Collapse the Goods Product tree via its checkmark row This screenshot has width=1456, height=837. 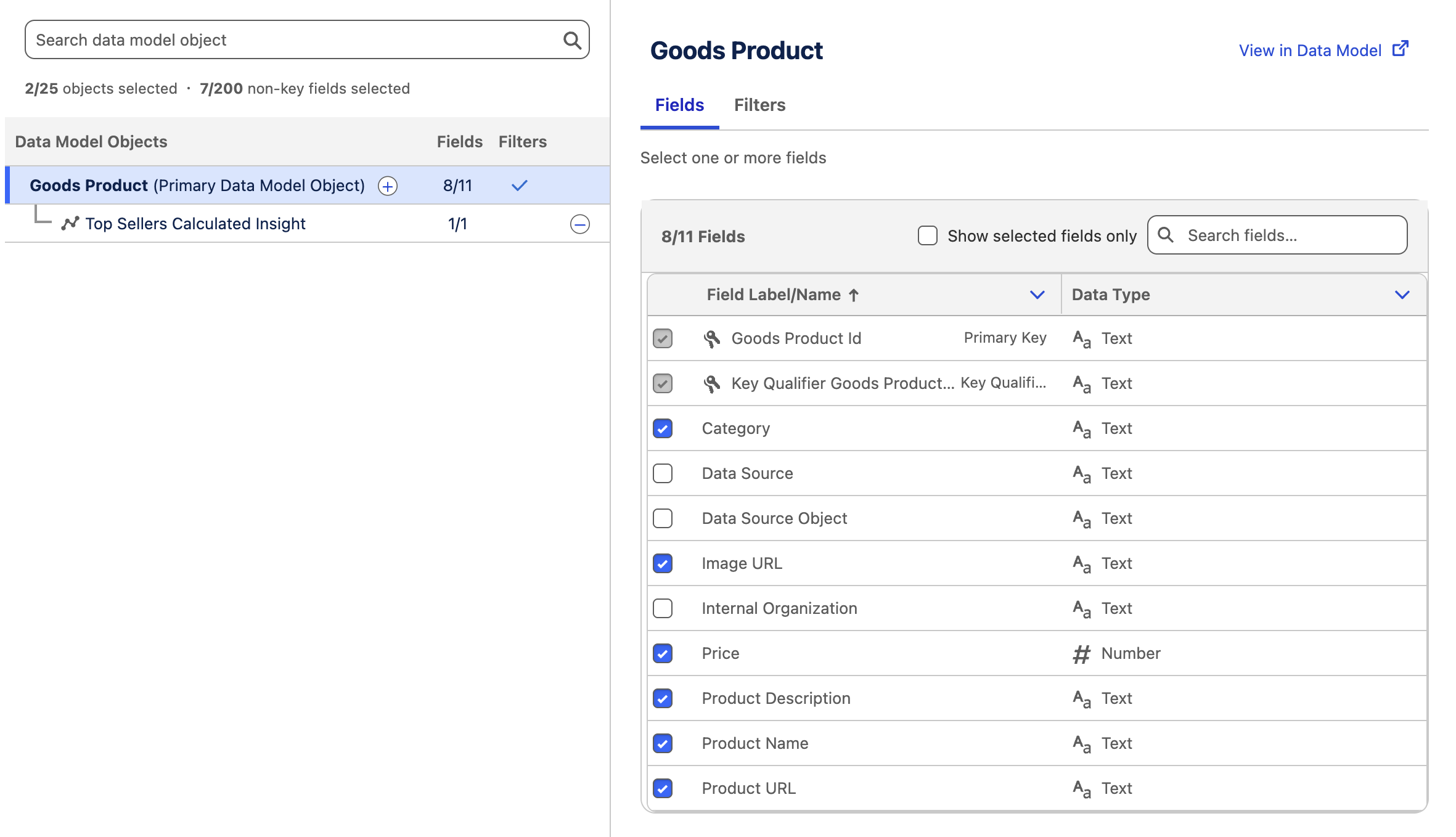click(518, 185)
